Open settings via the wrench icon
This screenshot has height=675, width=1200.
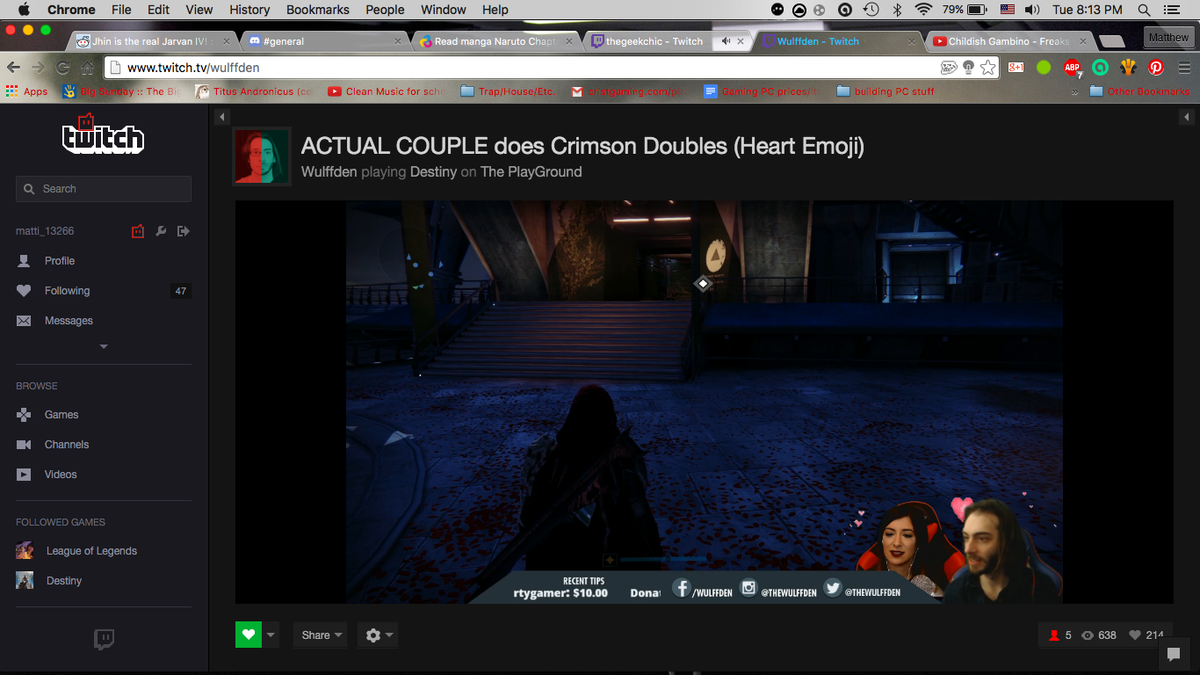tap(161, 231)
